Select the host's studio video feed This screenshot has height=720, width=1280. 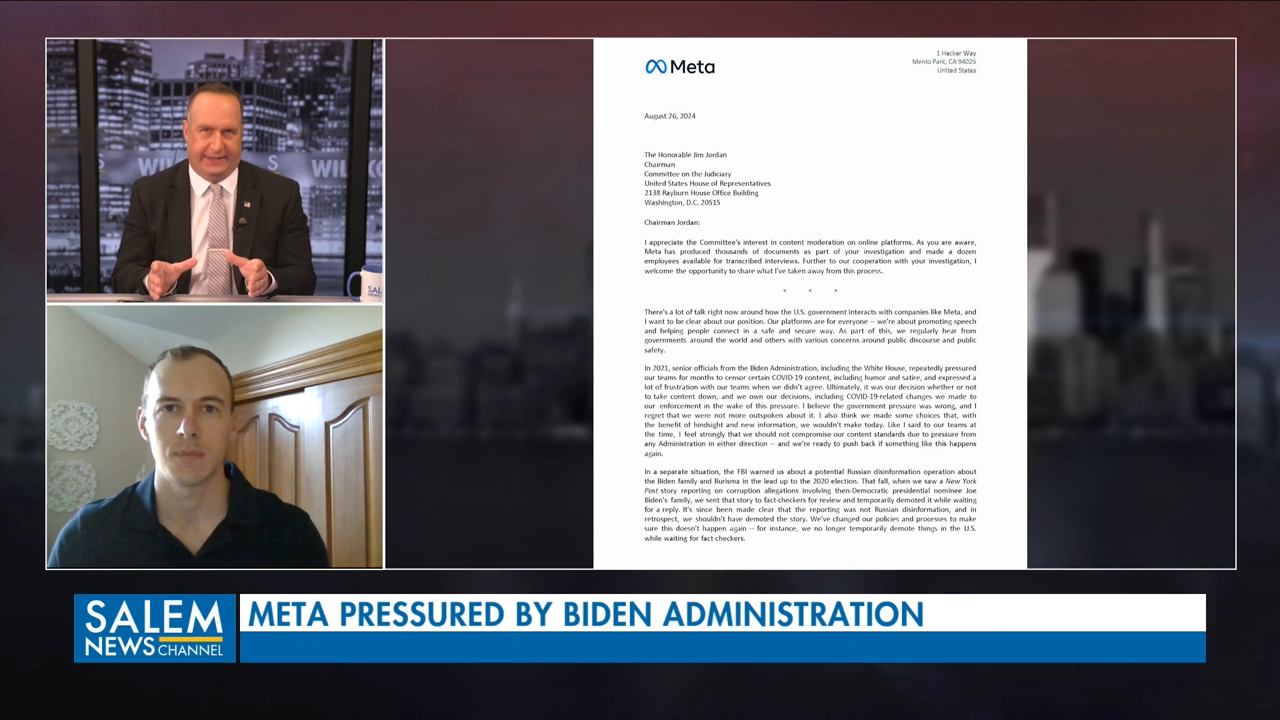(214, 170)
